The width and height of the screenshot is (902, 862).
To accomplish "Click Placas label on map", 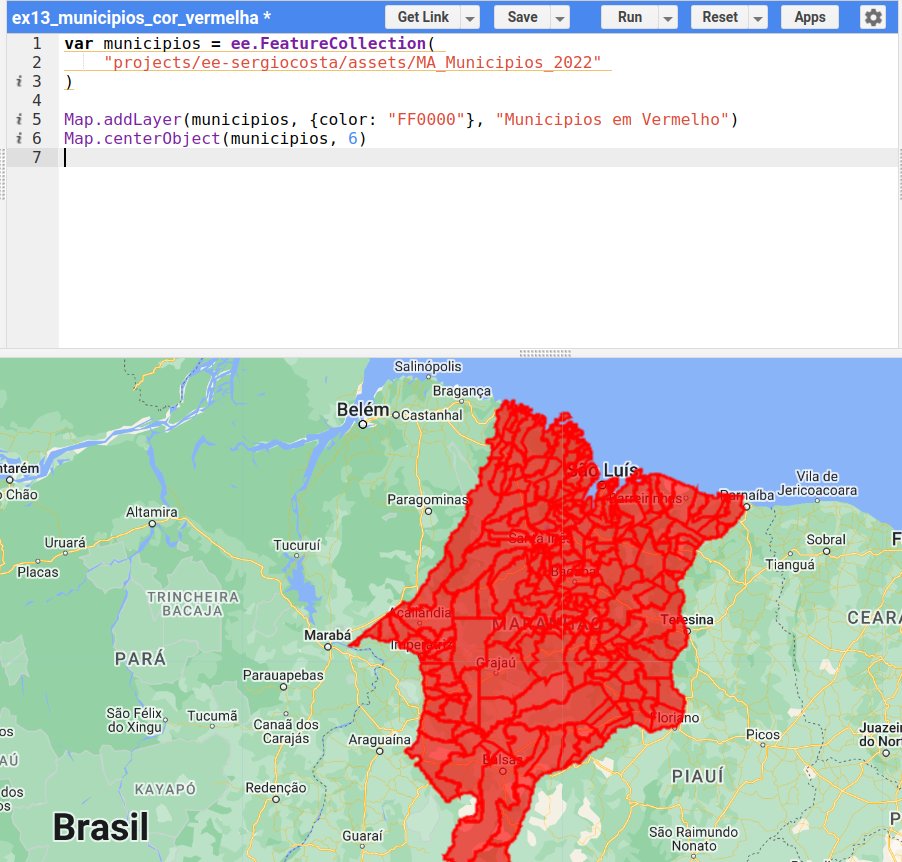I will (x=38, y=572).
